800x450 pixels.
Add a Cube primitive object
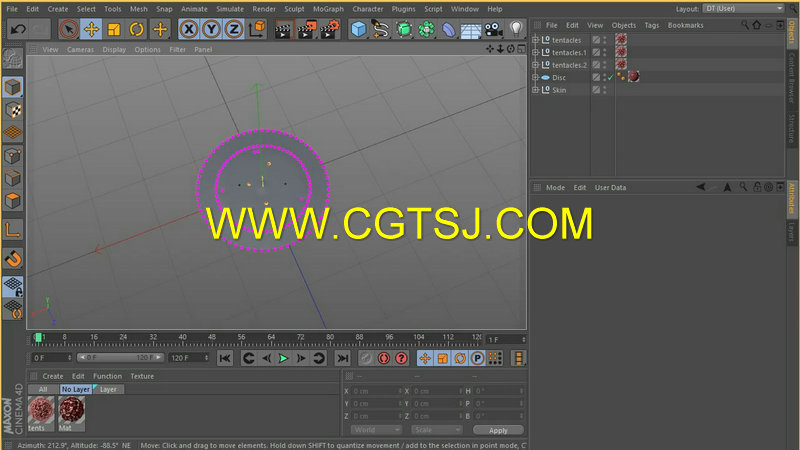click(x=359, y=29)
